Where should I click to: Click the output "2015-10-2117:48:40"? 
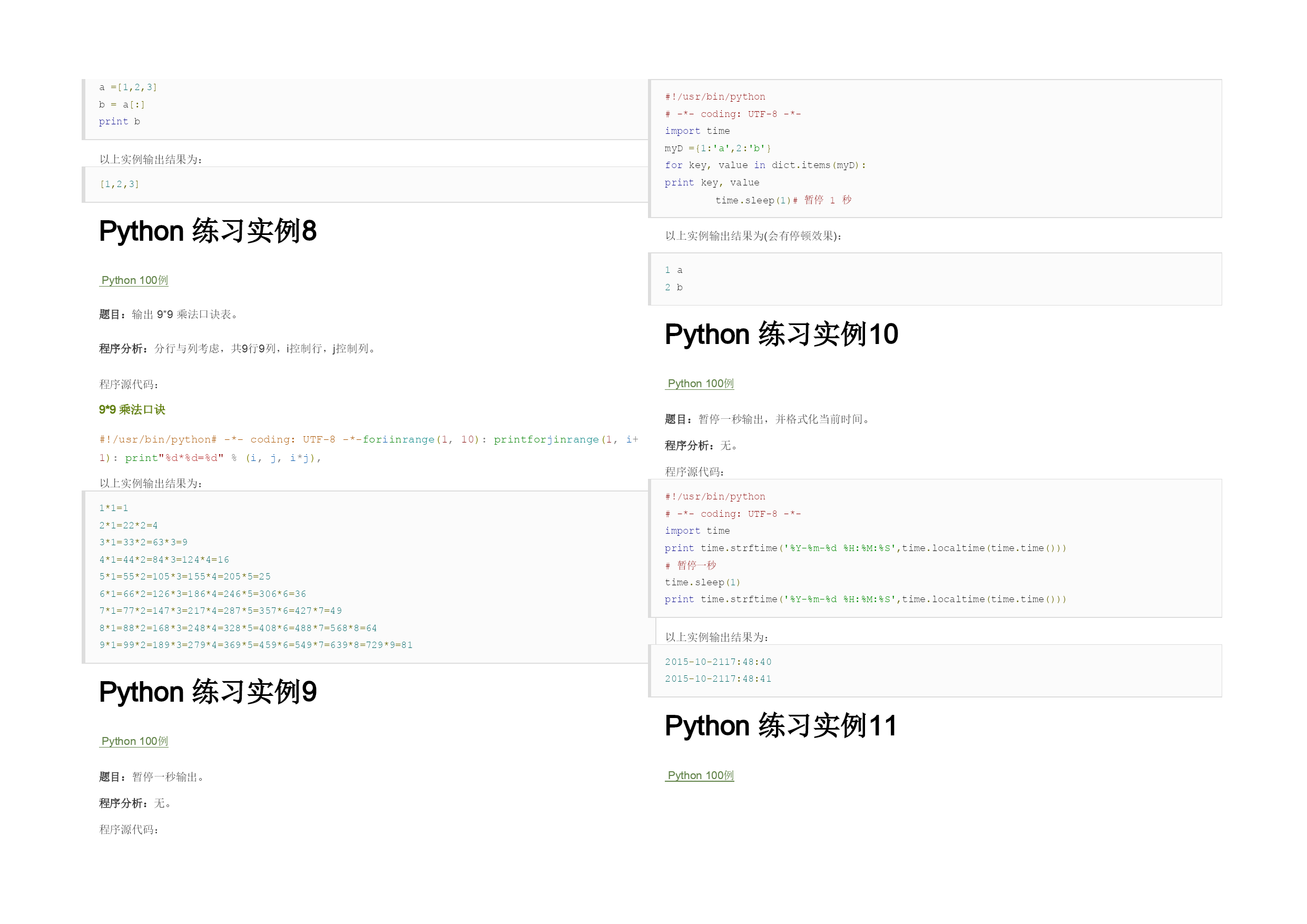(x=718, y=662)
